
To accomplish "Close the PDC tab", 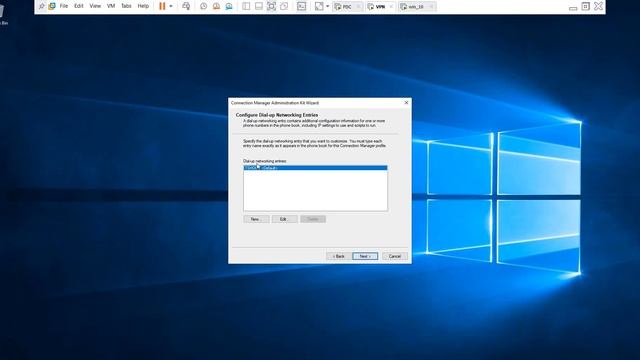I will click(x=358, y=7).
